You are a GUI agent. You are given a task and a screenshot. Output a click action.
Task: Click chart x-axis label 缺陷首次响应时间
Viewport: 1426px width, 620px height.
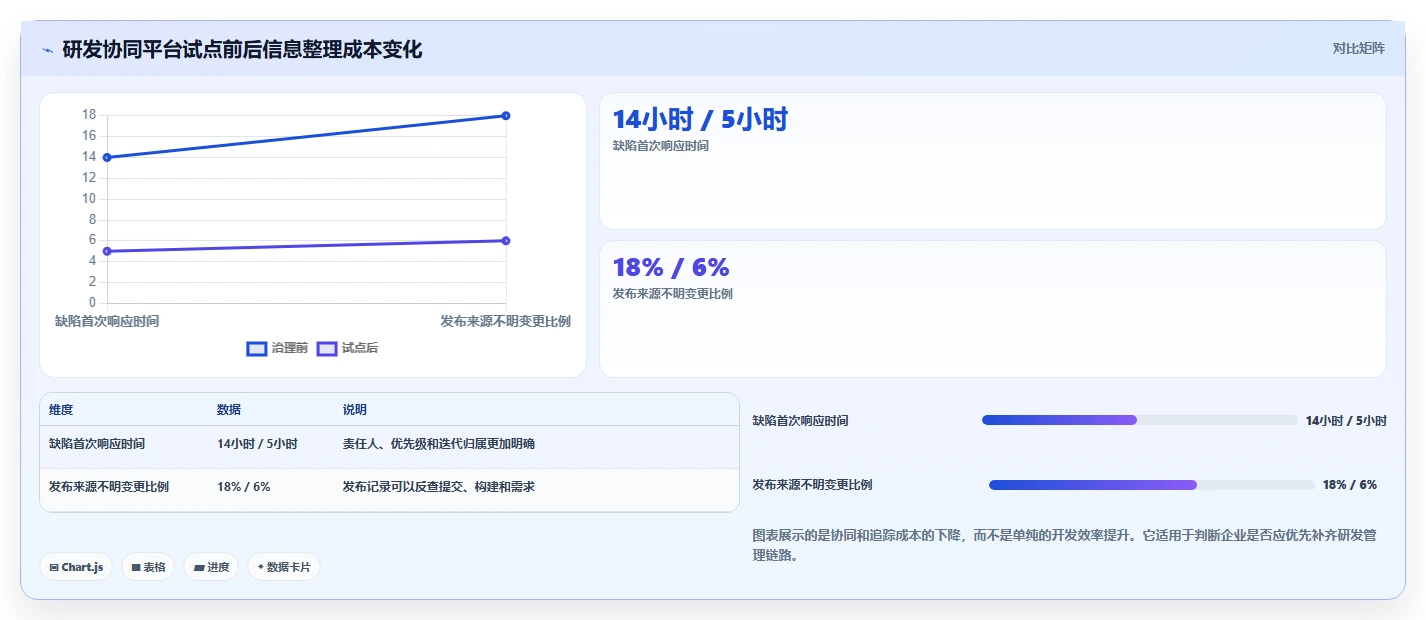[107, 321]
